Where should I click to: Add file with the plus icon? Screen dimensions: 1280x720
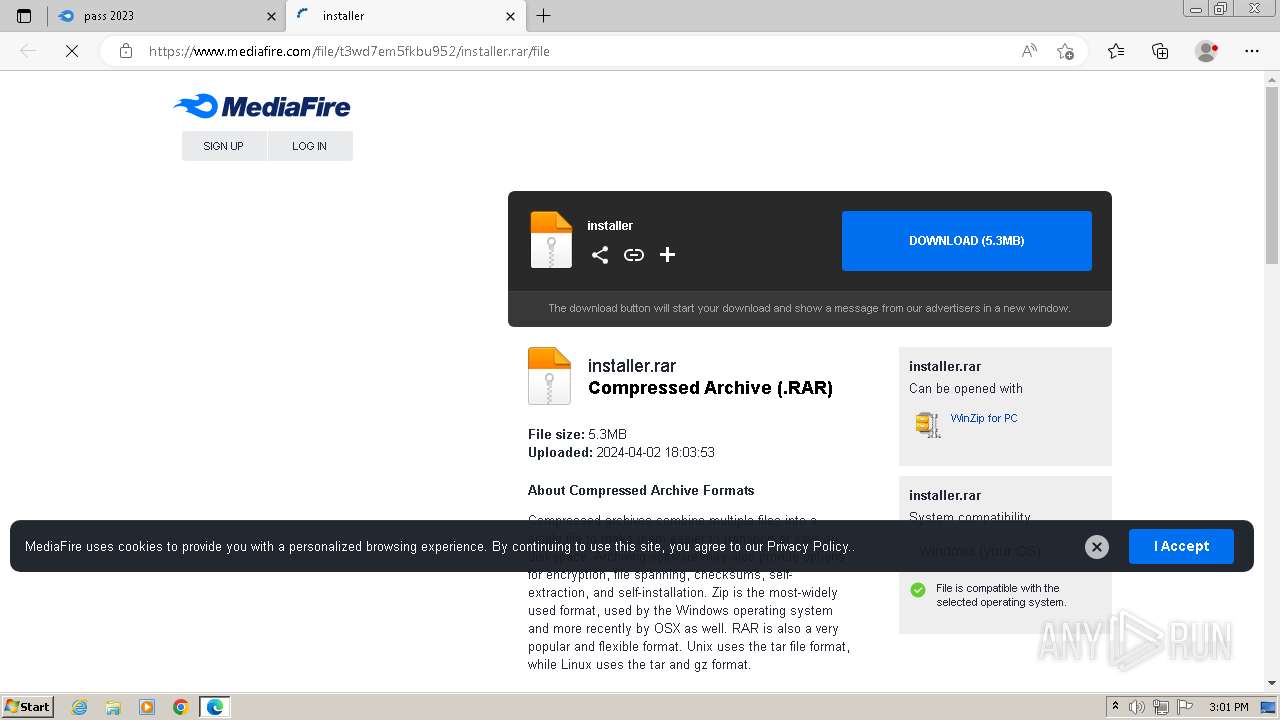pyautogui.click(x=668, y=255)
